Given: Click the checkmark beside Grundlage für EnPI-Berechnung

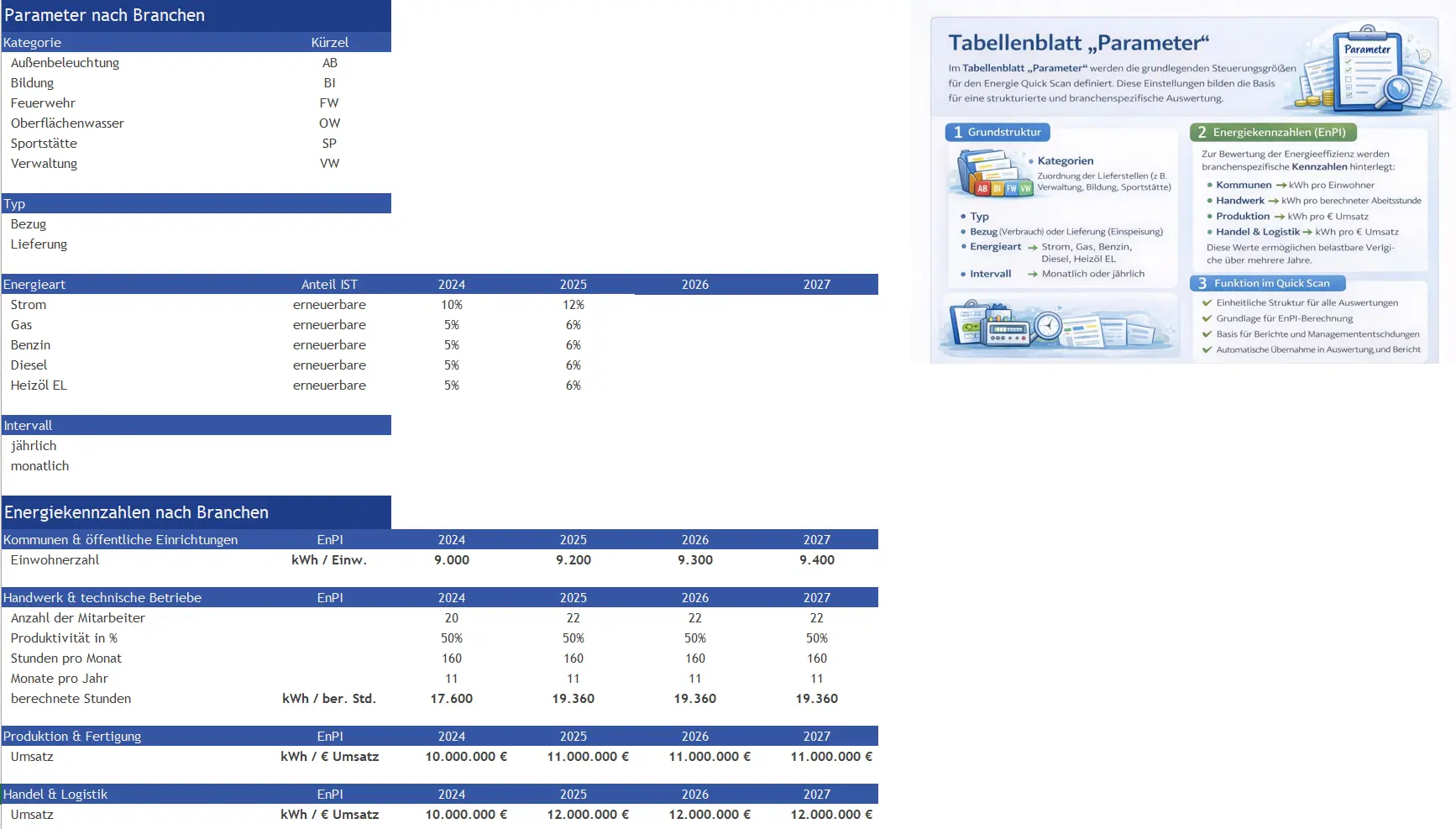Looking at the screenshot, I should (1207, 318).
